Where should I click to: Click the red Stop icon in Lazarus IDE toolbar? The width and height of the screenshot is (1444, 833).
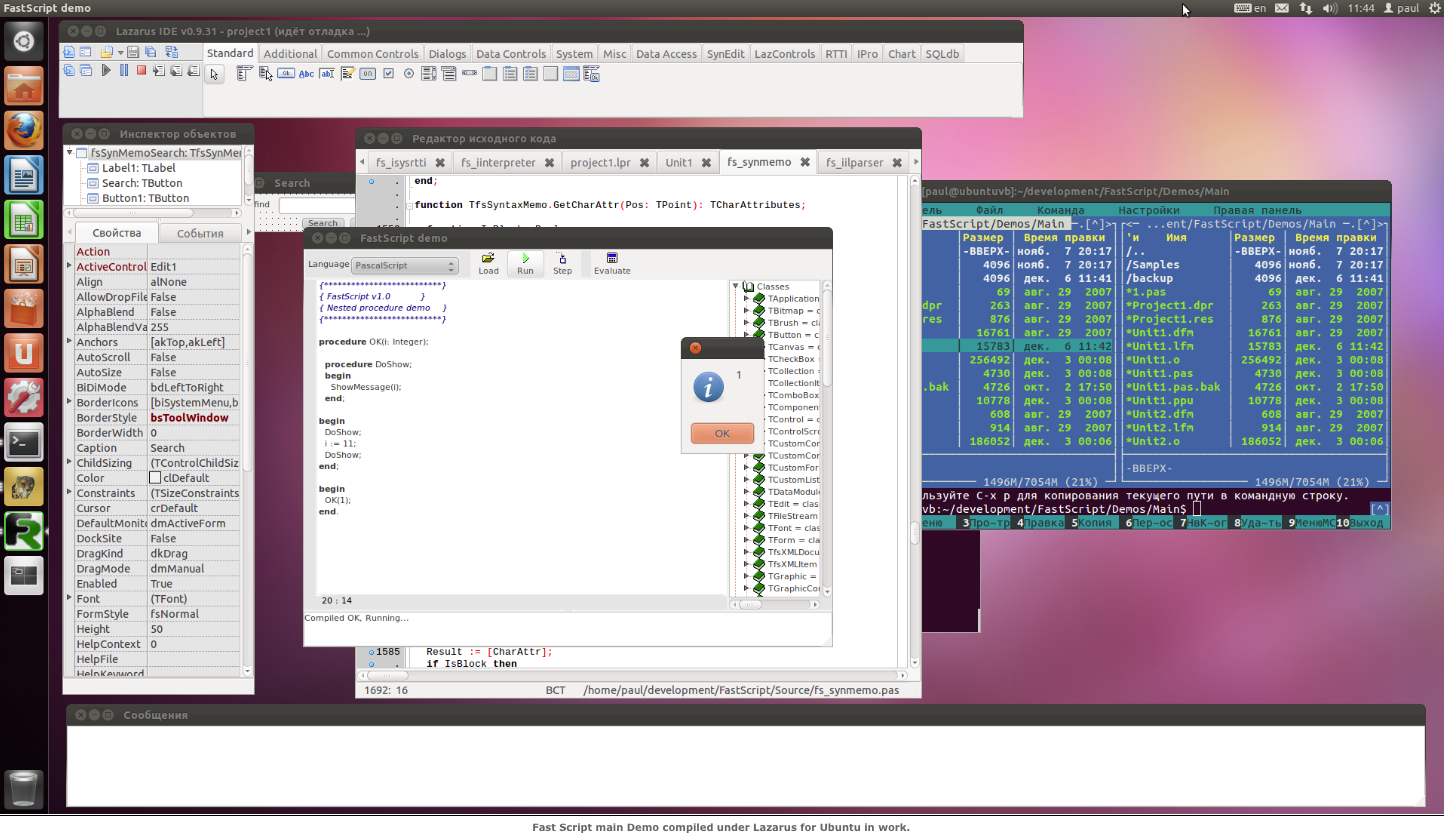coord(141,70)
